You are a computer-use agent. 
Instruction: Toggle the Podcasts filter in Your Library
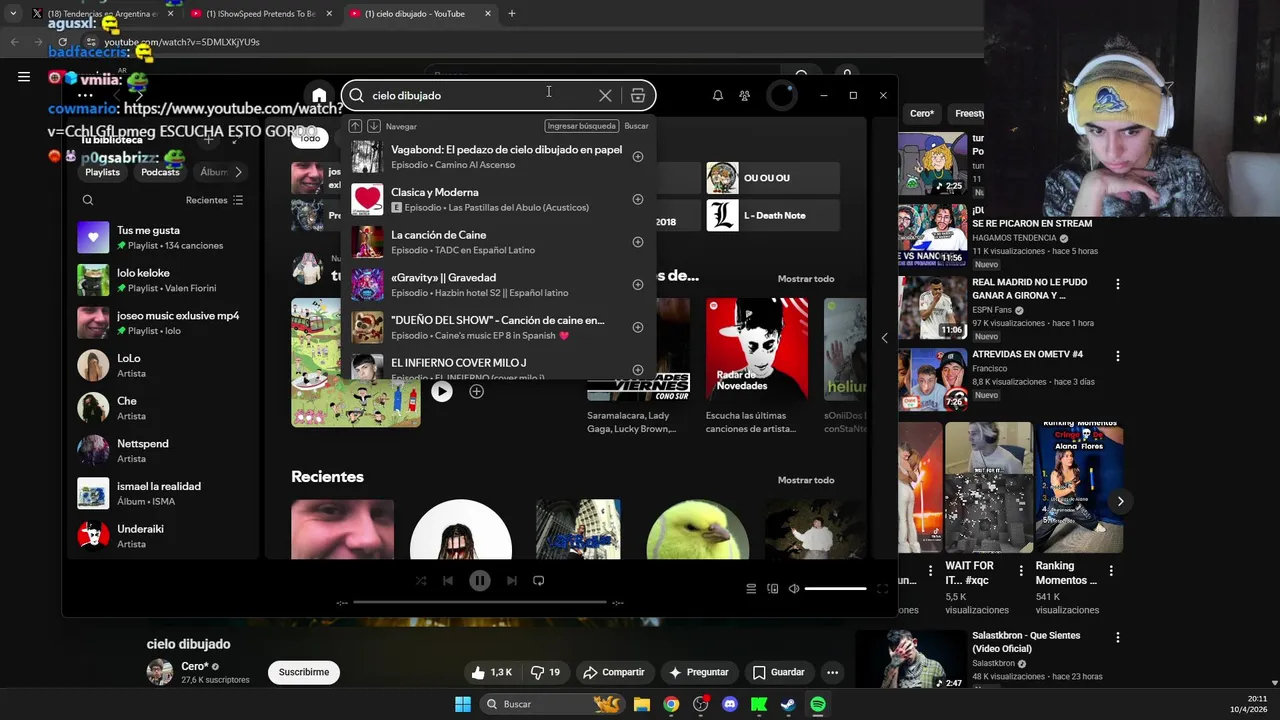(160, 172)
